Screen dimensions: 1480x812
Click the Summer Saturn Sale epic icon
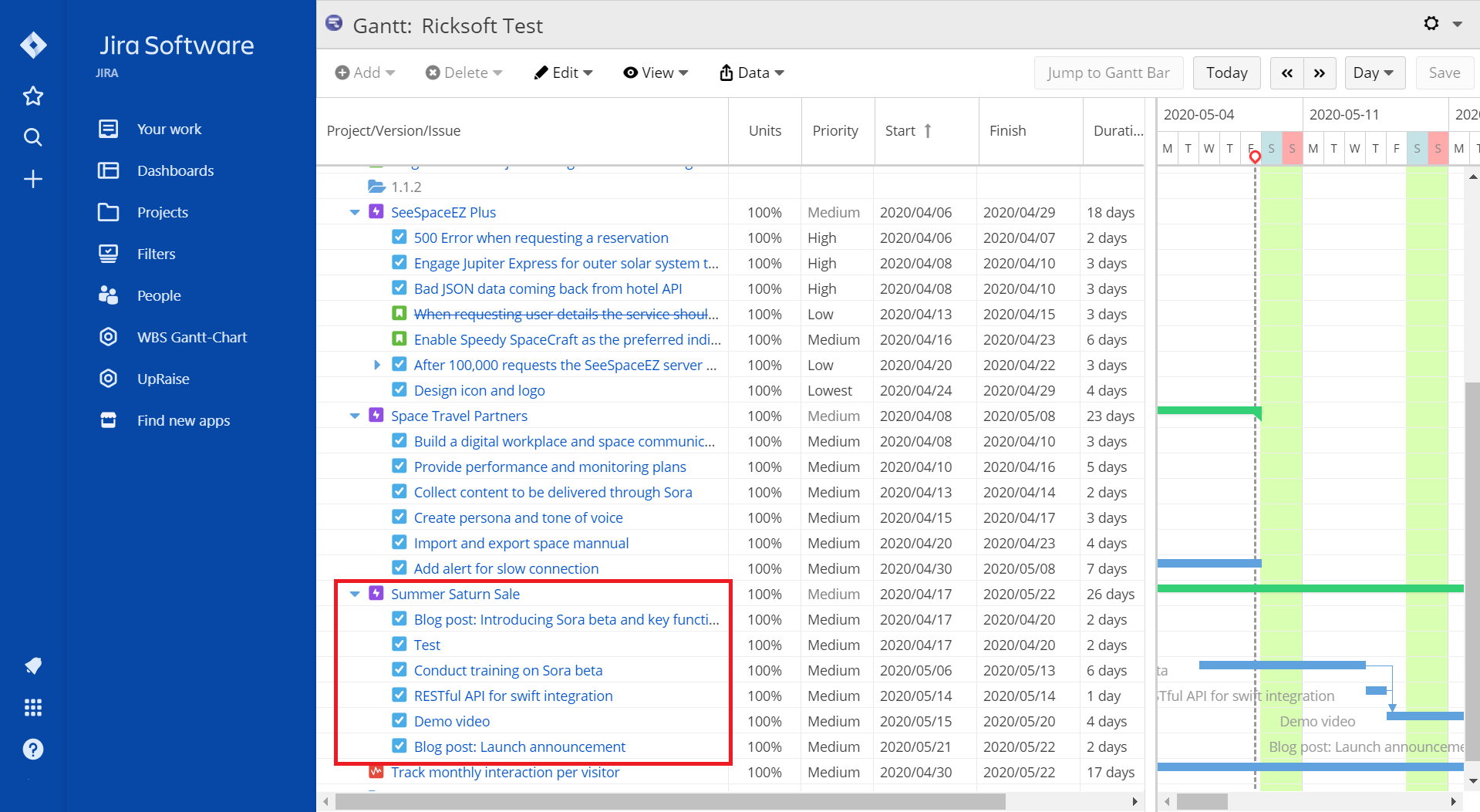(x=376, y=593)
